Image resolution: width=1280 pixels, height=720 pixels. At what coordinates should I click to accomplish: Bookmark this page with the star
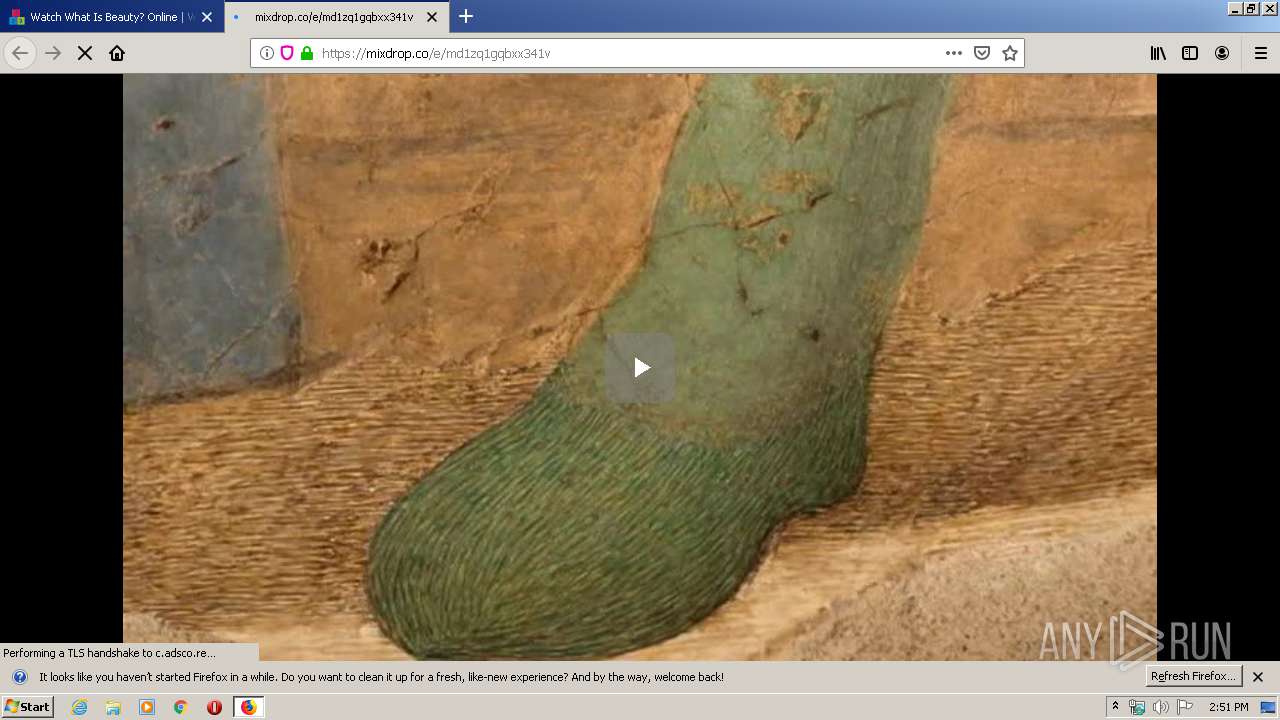point(1010,53)
